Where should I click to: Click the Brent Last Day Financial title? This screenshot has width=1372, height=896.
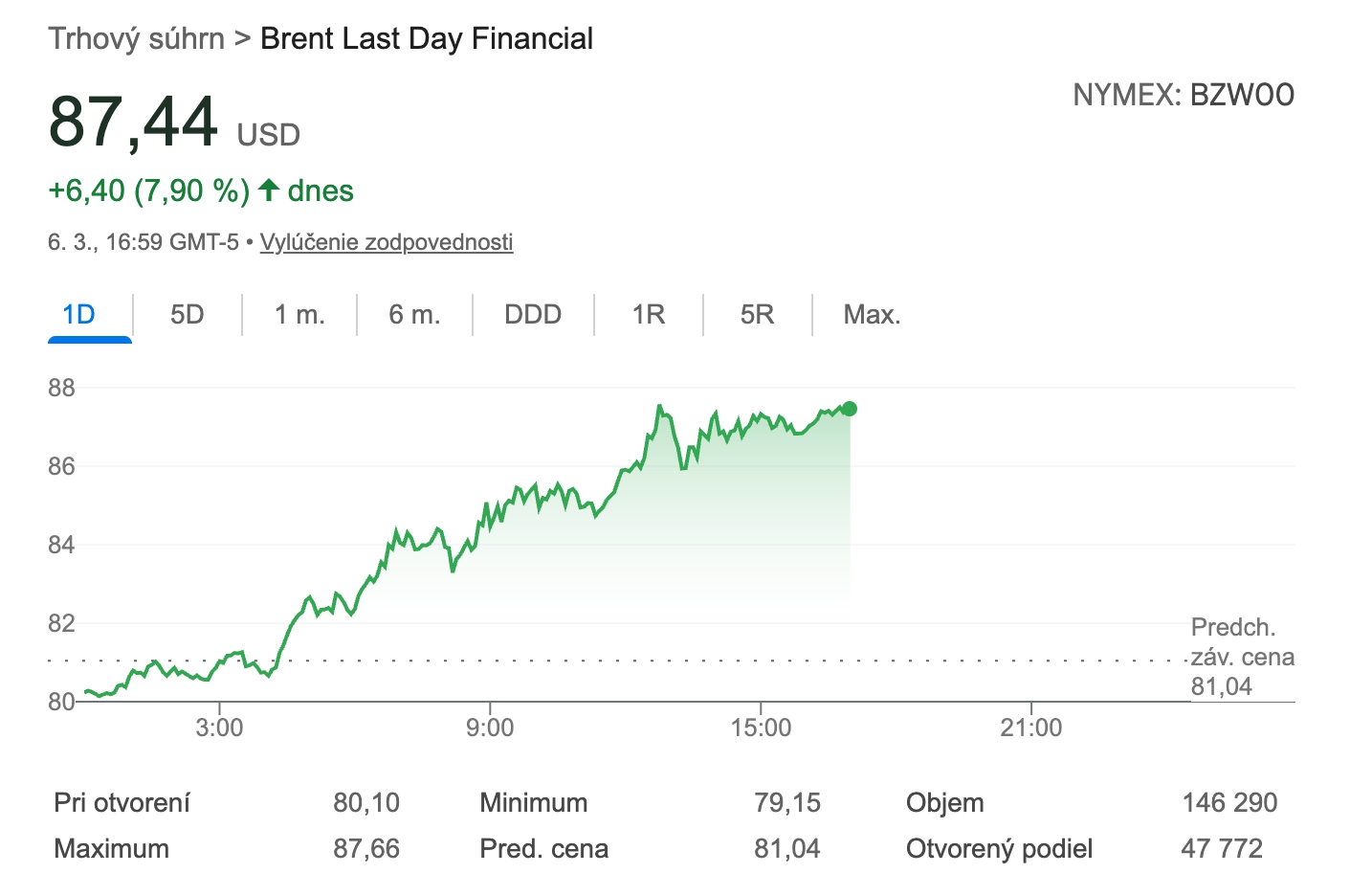tap(427, 39)
